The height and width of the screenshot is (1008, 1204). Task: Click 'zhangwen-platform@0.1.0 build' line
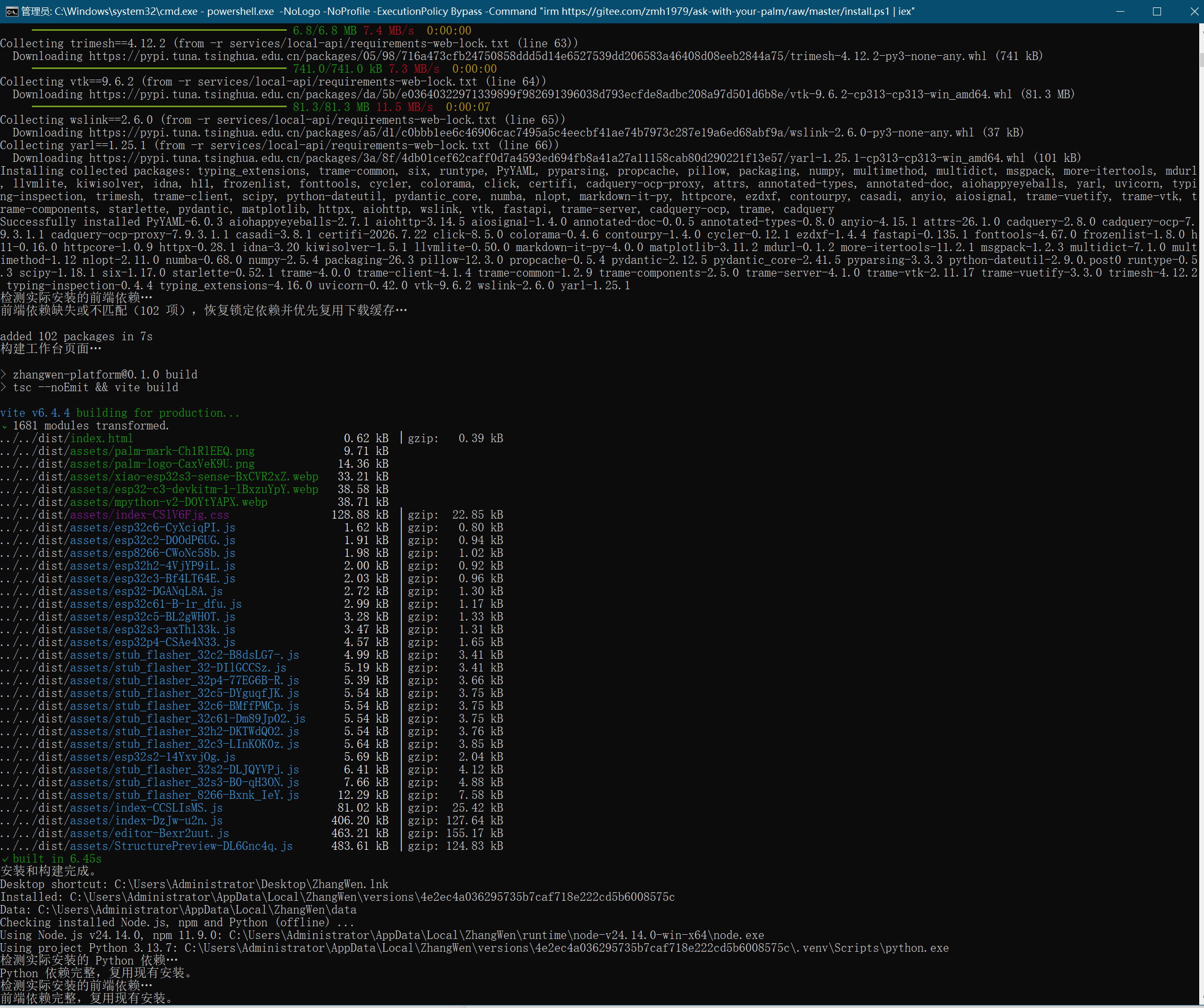click(99, 374)
